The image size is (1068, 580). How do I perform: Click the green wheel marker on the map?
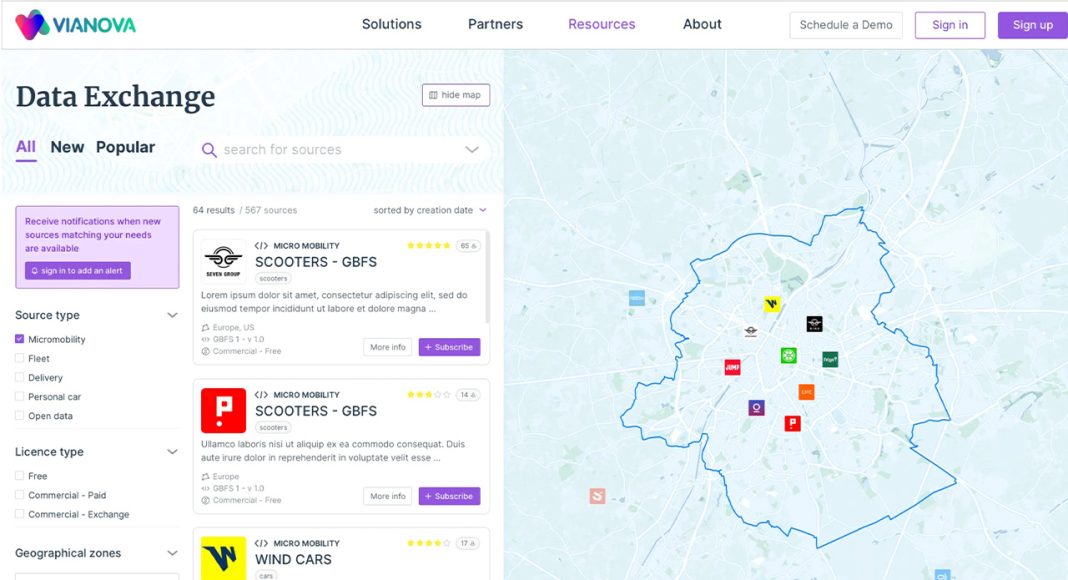tap(789, 355)
